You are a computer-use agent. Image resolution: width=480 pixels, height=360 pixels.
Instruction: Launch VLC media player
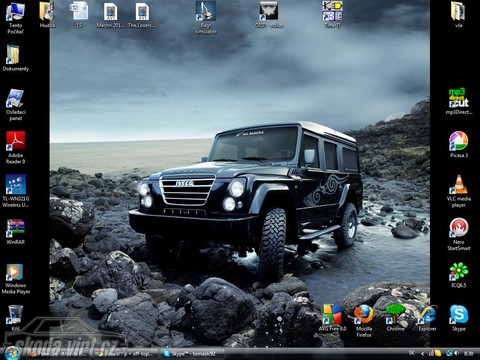point(459,191)
